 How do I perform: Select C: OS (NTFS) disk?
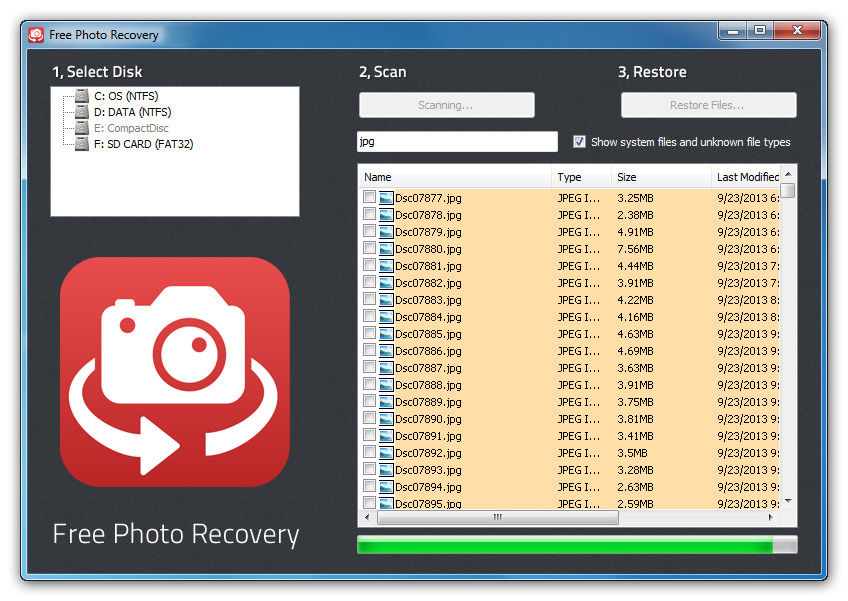tap(126, 96)
